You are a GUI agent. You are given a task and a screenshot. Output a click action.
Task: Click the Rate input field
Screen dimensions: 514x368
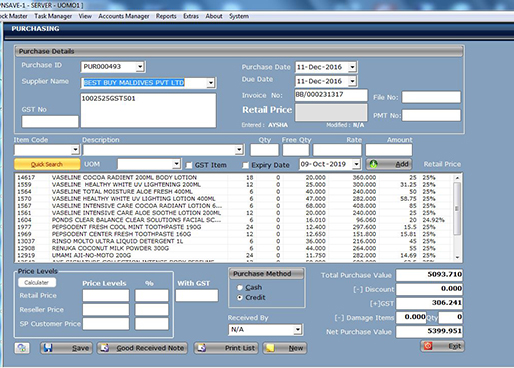click(337, 150)
